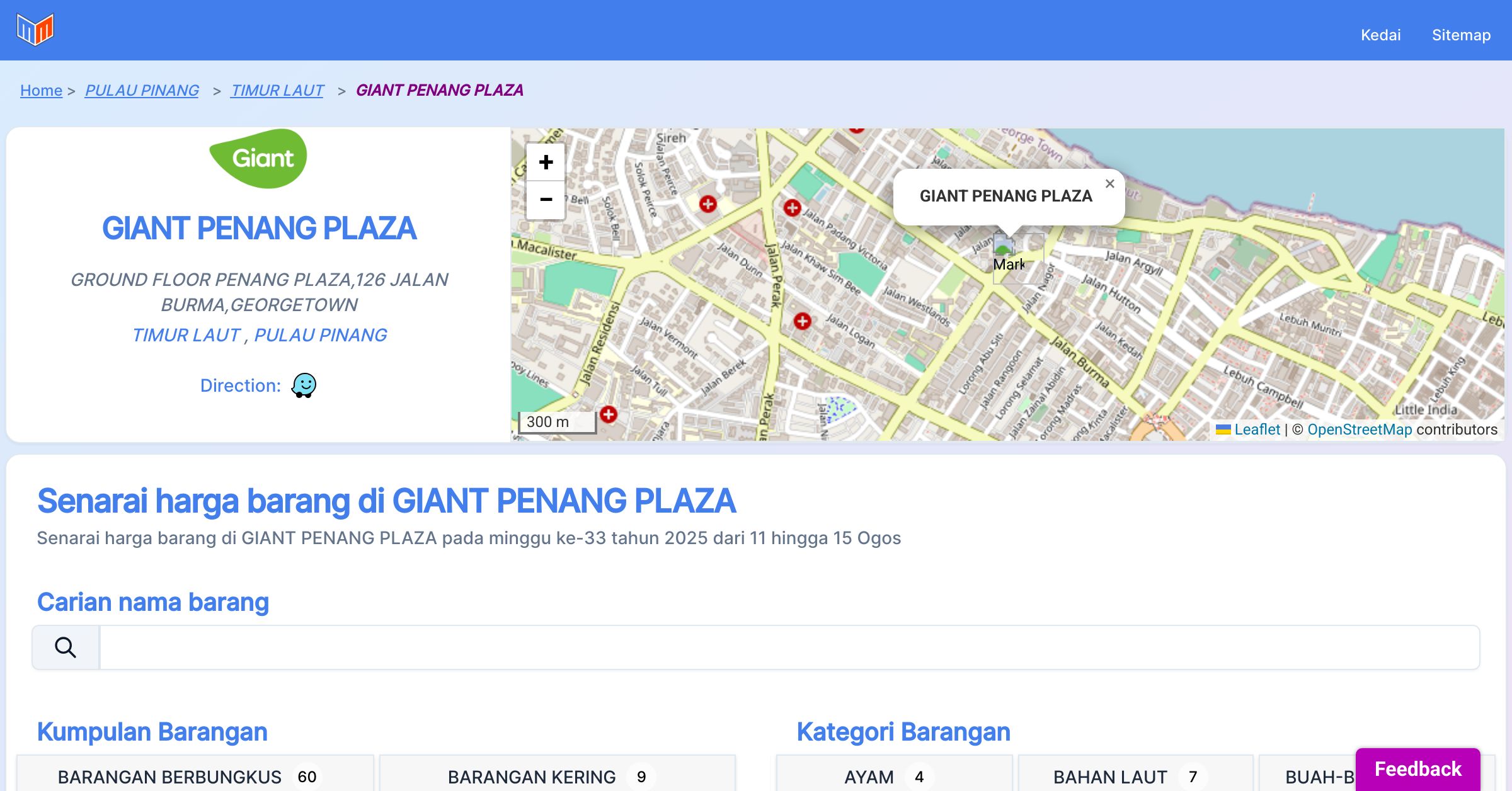Open Waze direction icon
The width and height of the screenshot is (1512, 791).
pos(304,385)
